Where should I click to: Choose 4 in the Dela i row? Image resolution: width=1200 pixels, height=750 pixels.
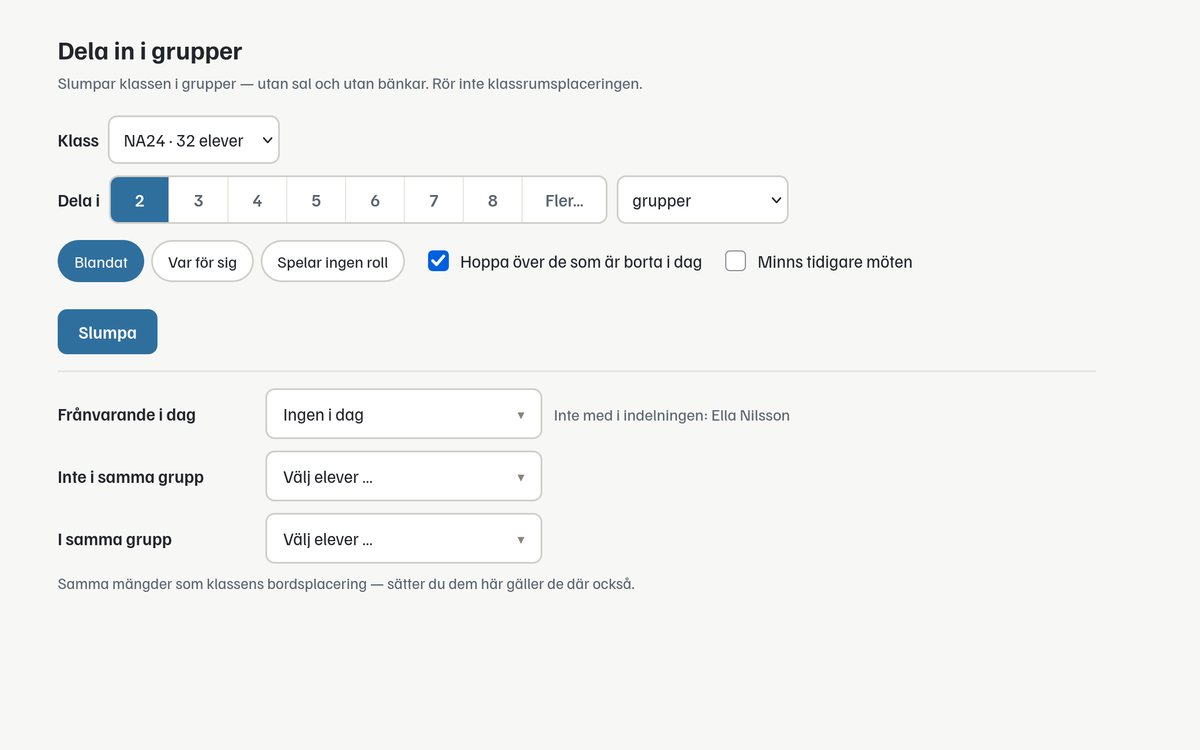[257, 200]
